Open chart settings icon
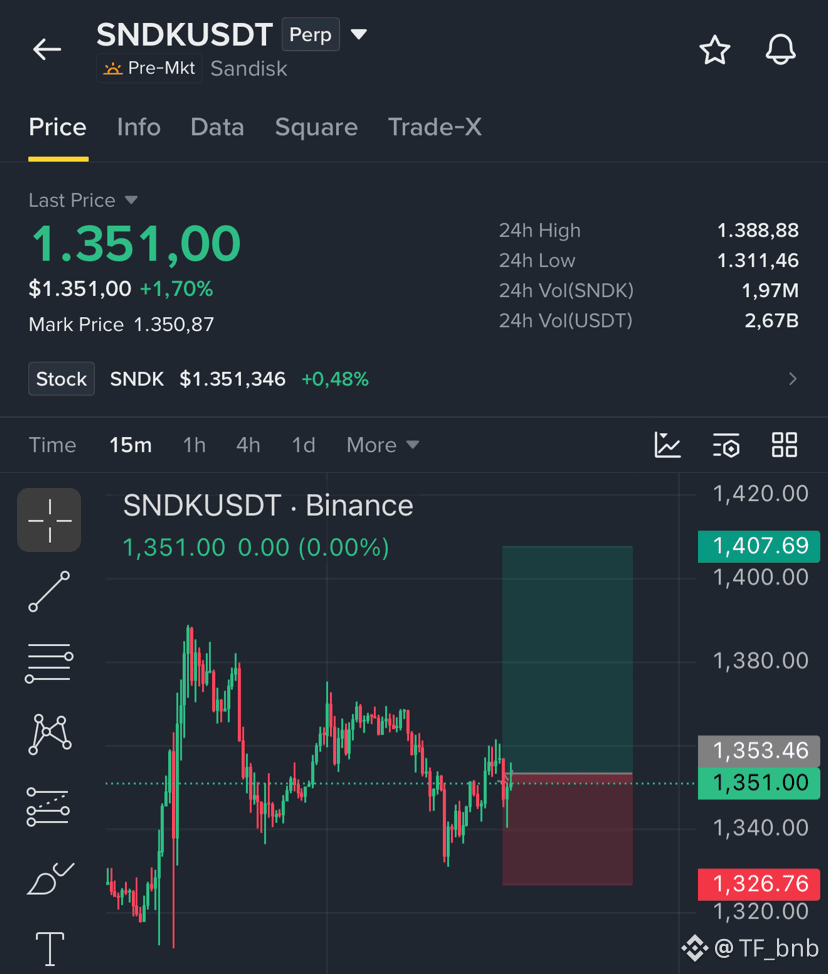The width and height of the screenshot is (828, 974). pyautogui.click(x=726, y=445)
